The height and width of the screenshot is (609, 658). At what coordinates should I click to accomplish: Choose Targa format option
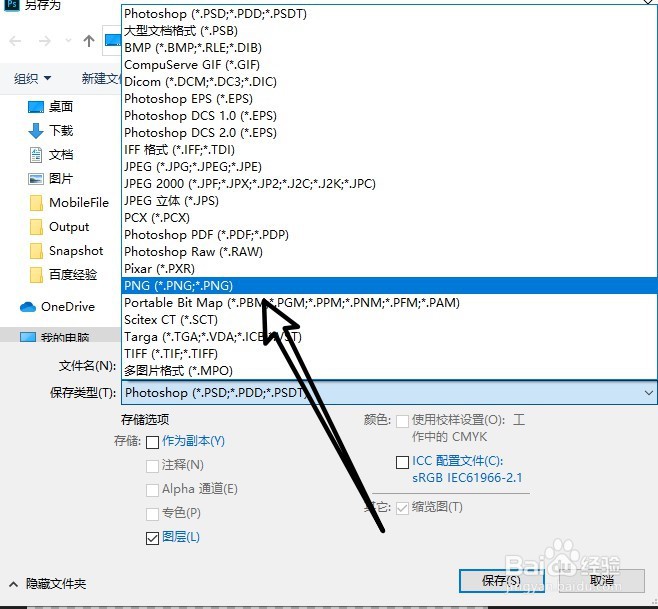pyautogui.click(x=389, y=337)
